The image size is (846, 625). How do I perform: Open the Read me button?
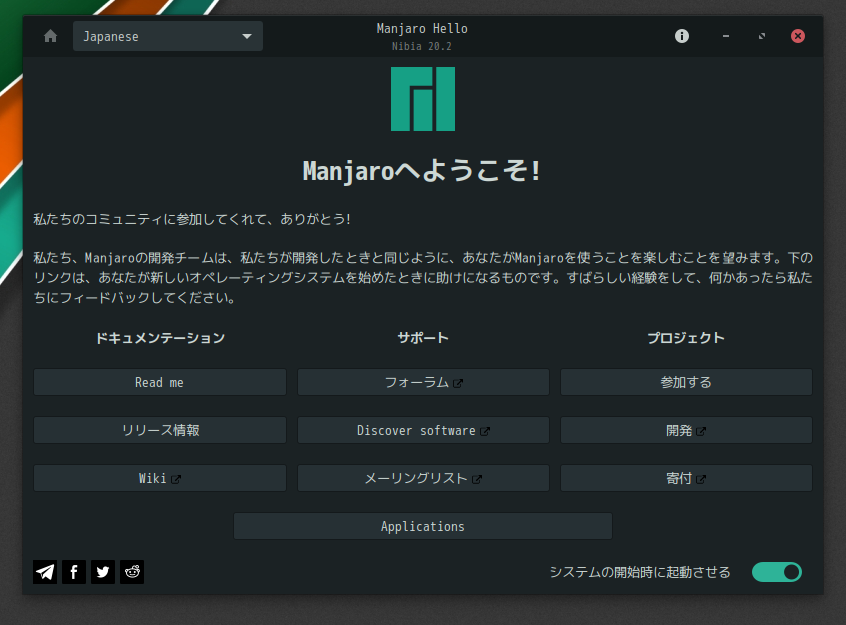point(160,382)
